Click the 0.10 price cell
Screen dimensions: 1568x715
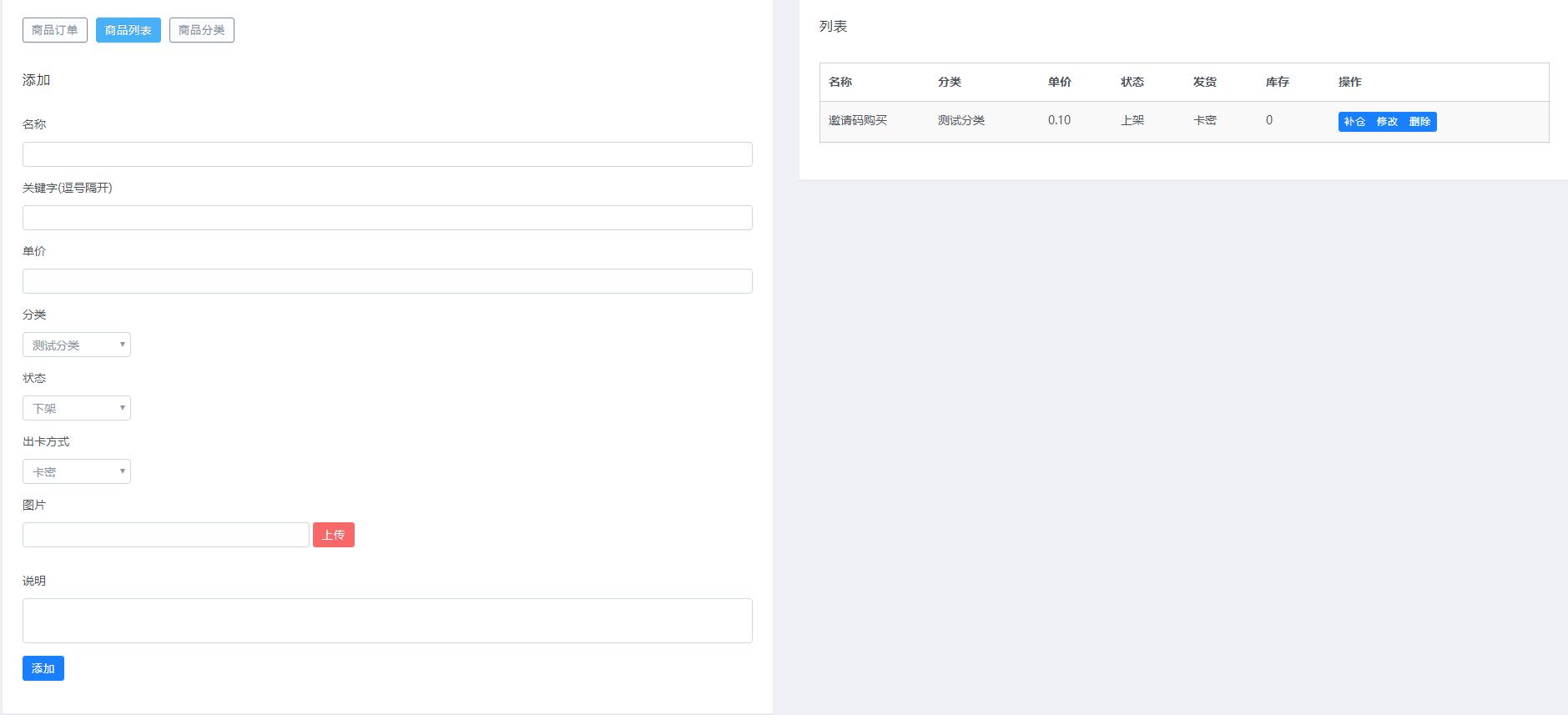point(1059,121)
